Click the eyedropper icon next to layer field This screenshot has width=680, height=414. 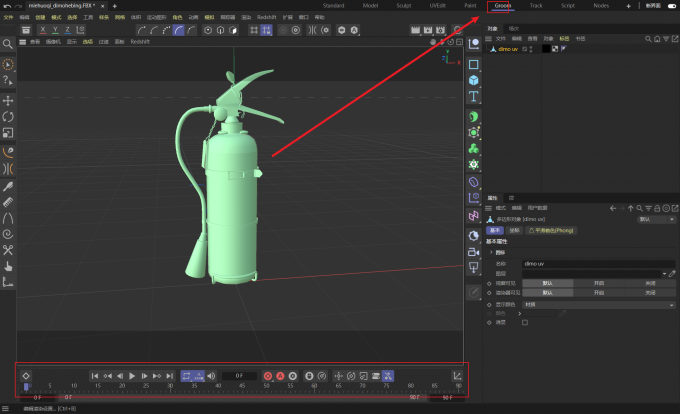672,274
